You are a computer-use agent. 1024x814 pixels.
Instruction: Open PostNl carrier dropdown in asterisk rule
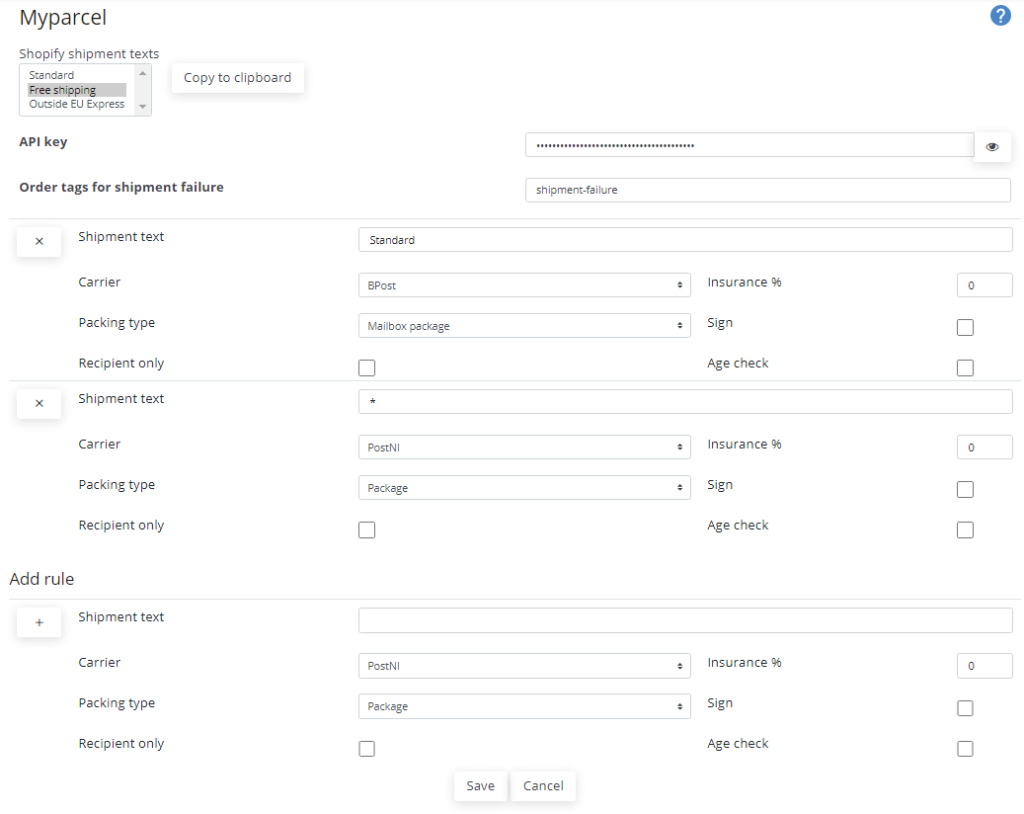click(524, 448)
